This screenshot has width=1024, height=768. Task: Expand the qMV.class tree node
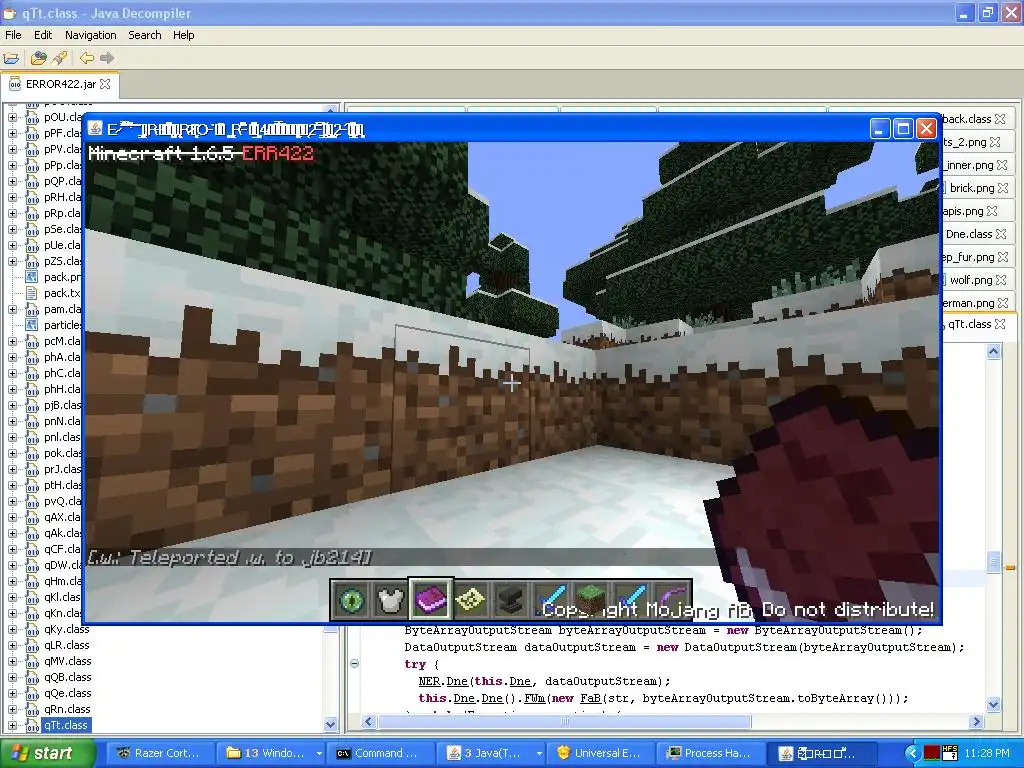pyautogui.click(x=12, y=662)
